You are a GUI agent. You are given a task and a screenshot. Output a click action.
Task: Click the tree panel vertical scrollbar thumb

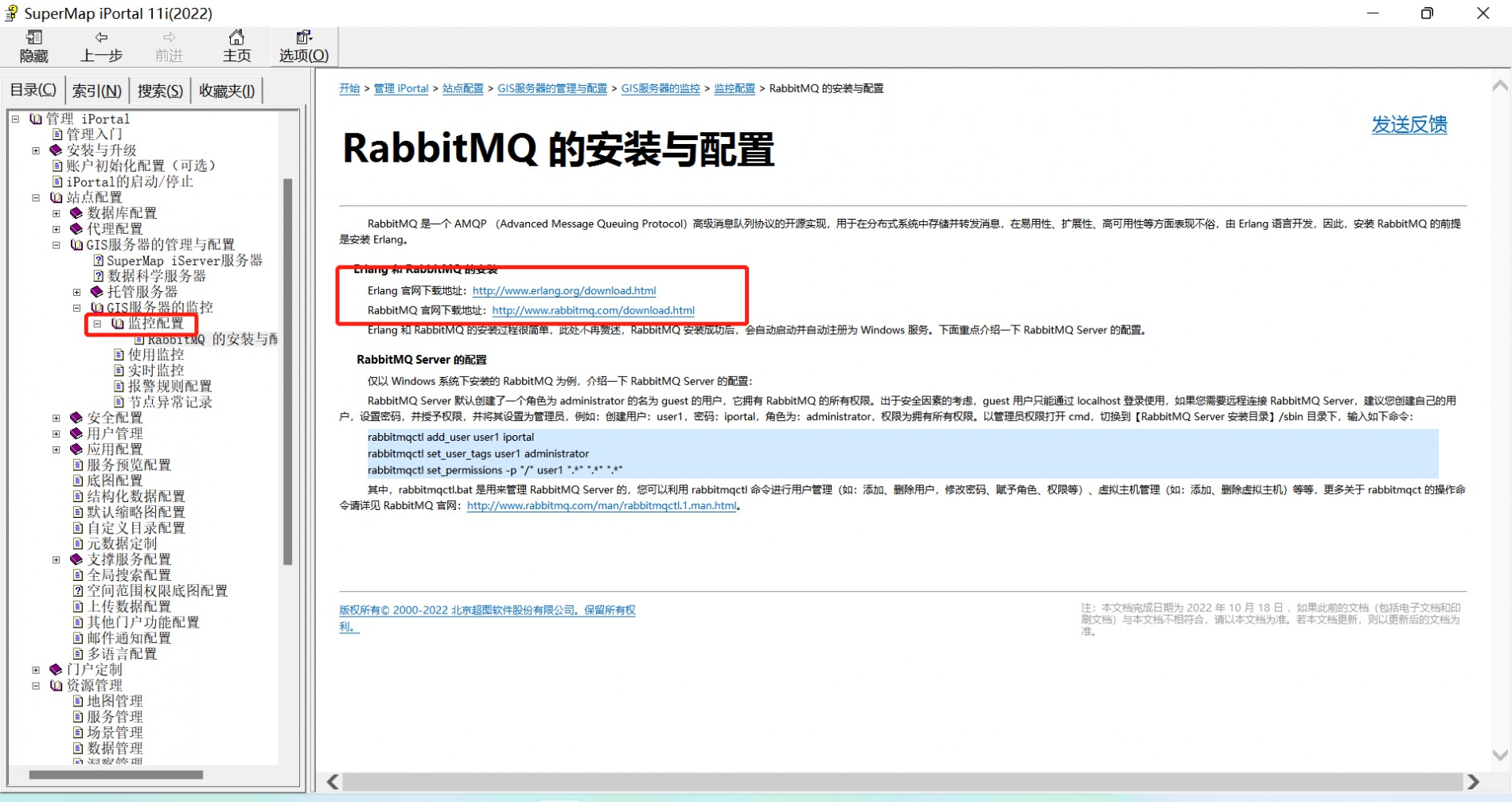click(x=288, y=372)
